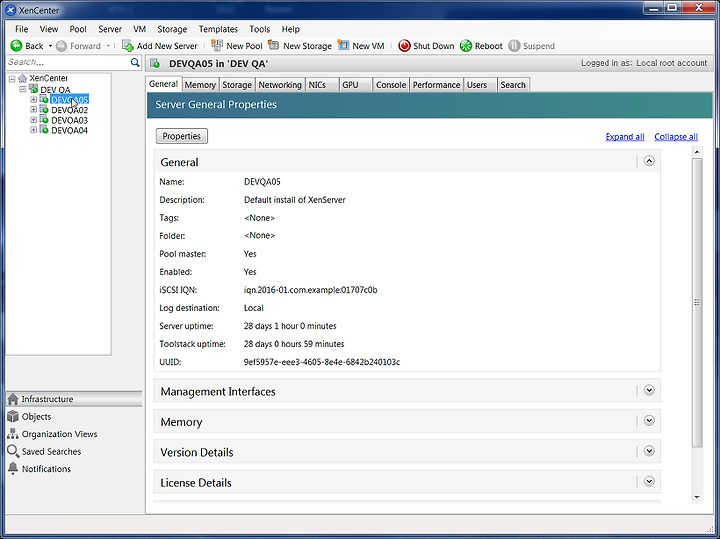Click the iSCSI IQN value text
Image resolution: width=720 pixels, height=539 pixels.
(310, 290)
